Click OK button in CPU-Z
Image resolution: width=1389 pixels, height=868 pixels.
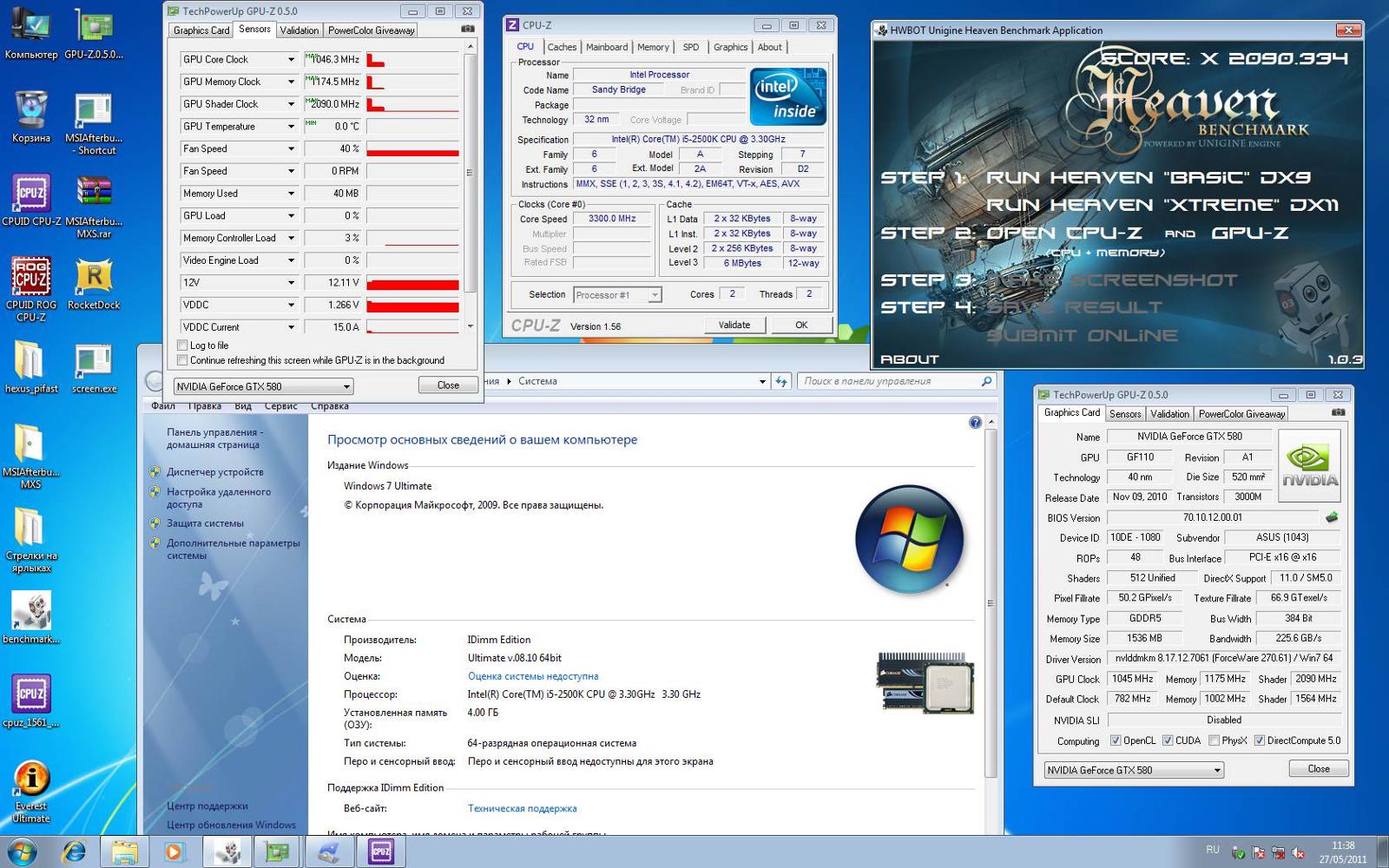tap(801, 325)
